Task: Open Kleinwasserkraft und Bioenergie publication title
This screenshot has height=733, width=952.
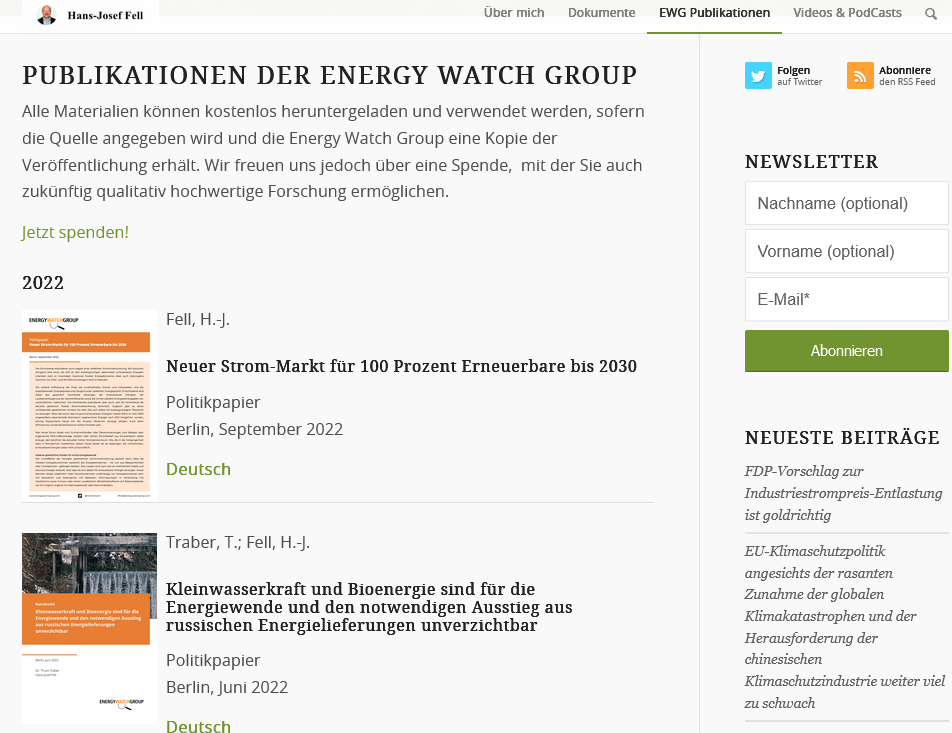Action: tap(369, 607)
